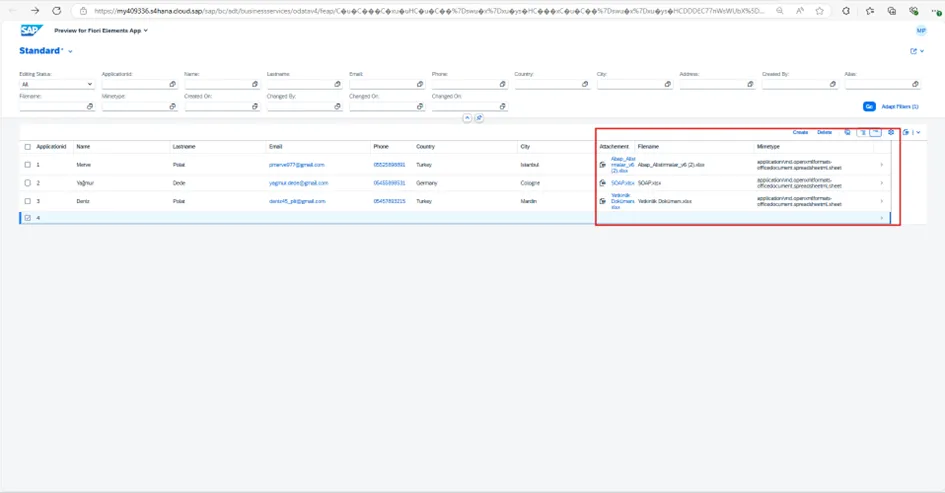Click attachment icon for SOAP.xlsx row
Image resolution: width=945 pixels, height=493 pixels.
tap(603, 183)
